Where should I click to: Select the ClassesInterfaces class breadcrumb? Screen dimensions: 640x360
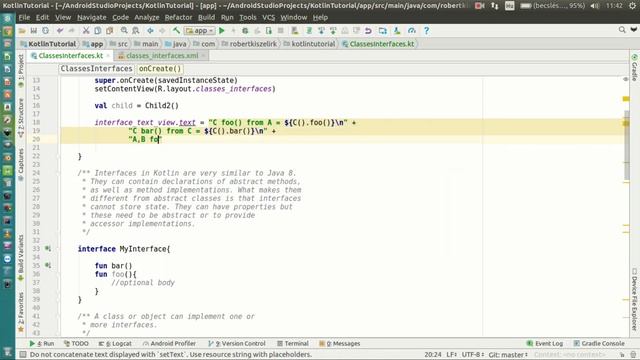pyautogui.click(x=96, y=69)
